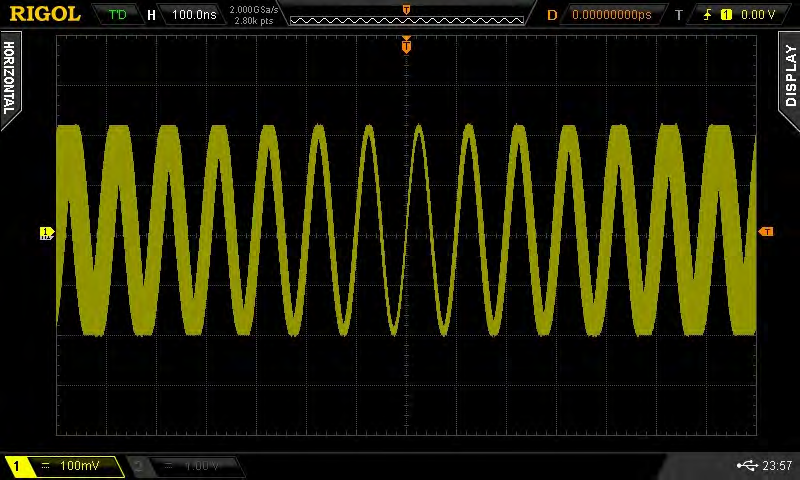Viewport: 800px width, 480px height.
Task: Open the DISPLAY side tab
Action: click(x=790, y=75)
